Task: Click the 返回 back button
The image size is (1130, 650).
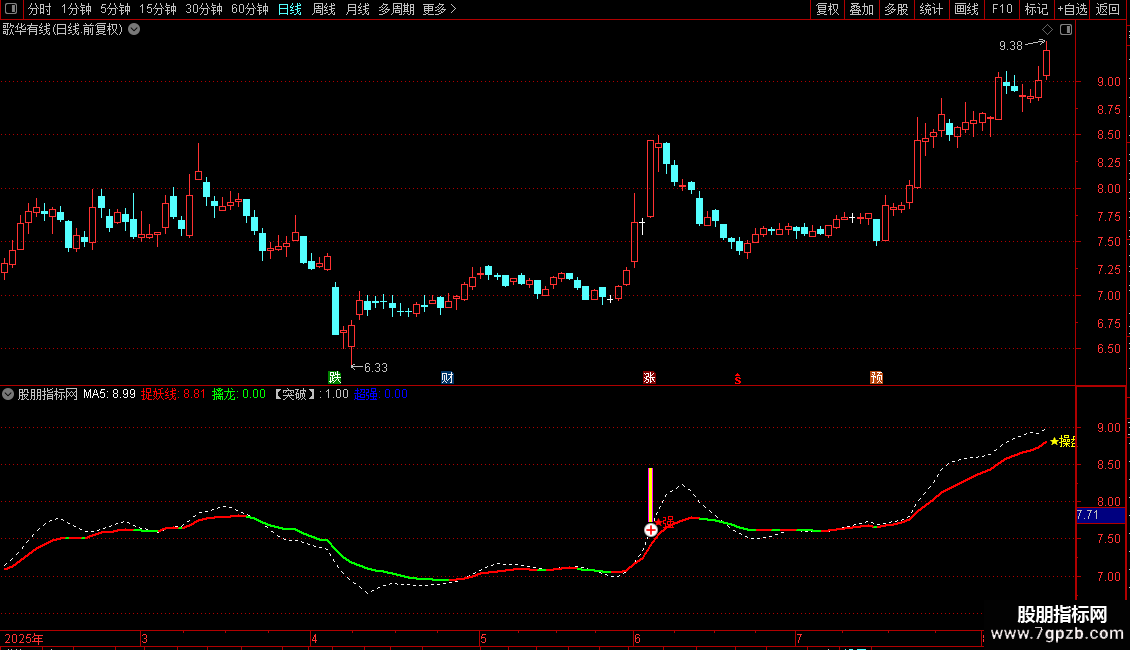Action: point(1108,9)
